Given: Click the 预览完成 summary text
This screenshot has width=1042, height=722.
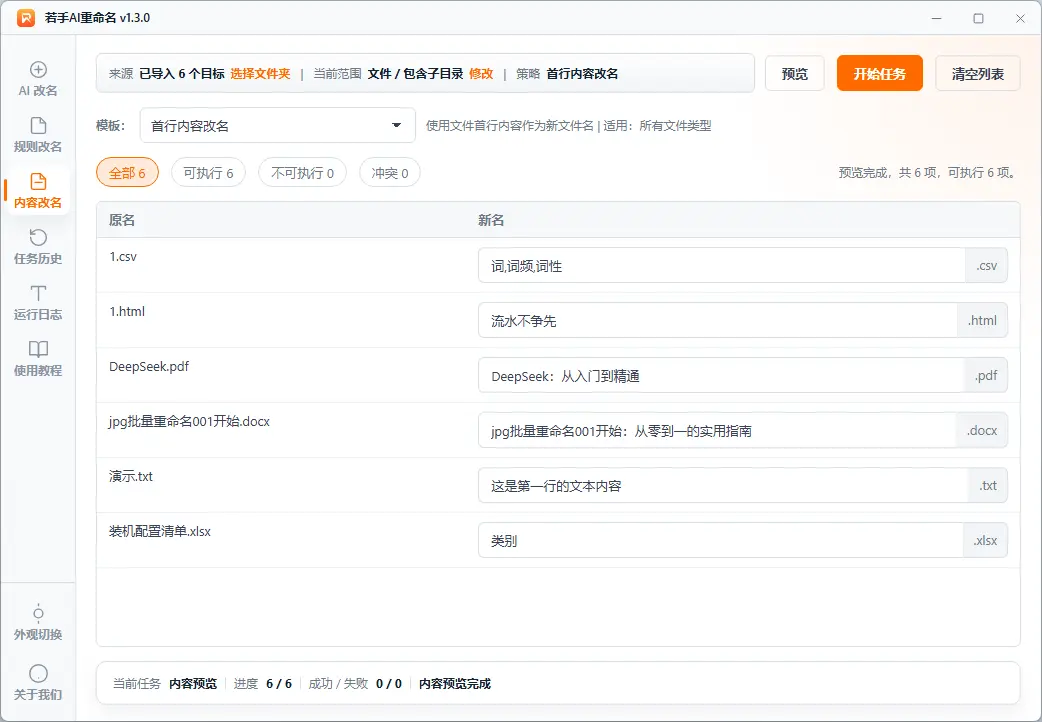Looking at the screenshot, I should (927, 173).
